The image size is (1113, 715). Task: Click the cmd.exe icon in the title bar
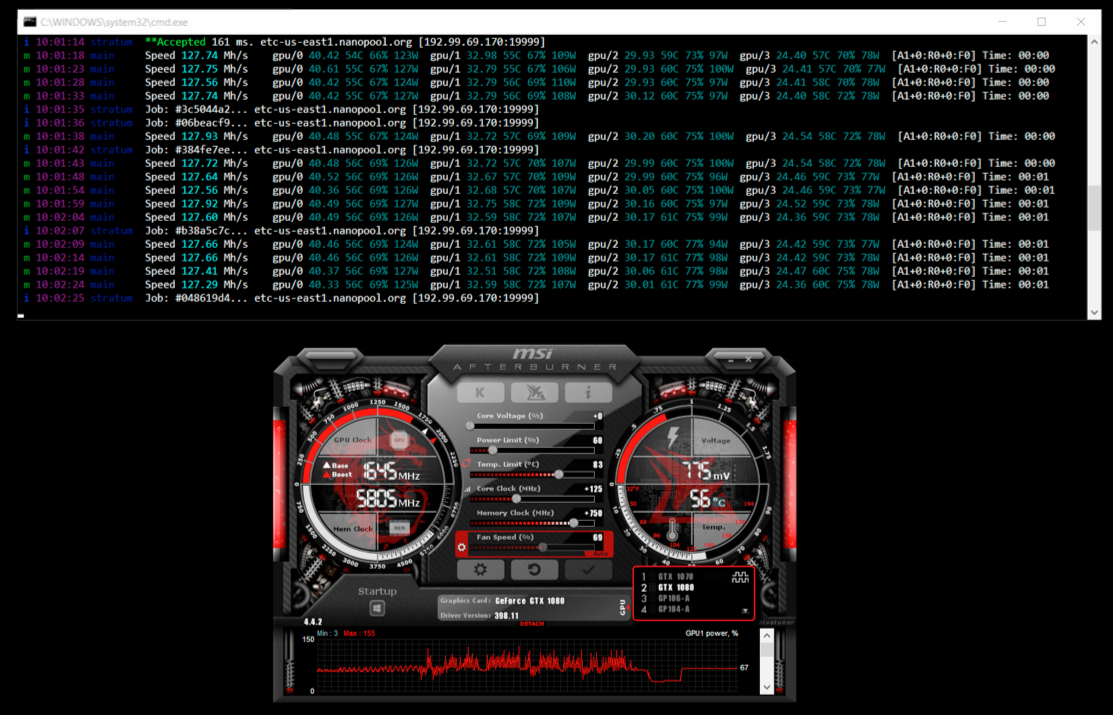[x=30, y=22]
